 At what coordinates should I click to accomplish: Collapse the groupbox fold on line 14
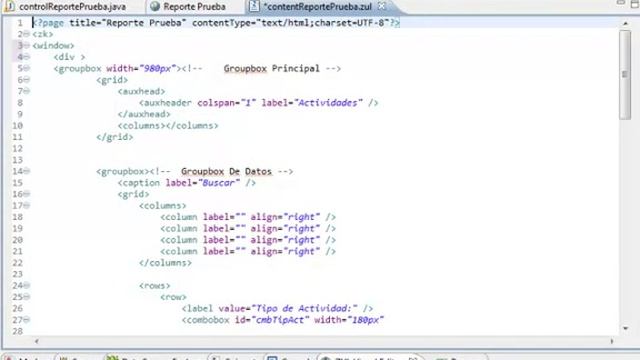point(27,171)
